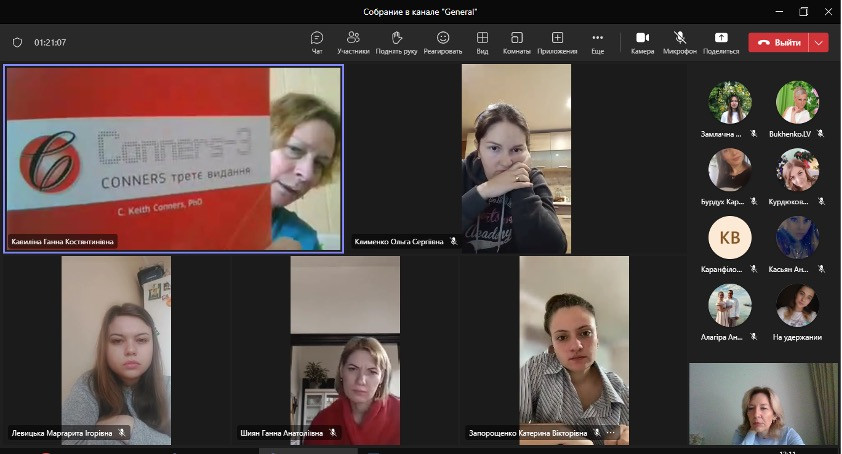The height and width of the screenshot is (454, 842).
Task: Click the KB initials avatar
Action: tap(730, 237)
